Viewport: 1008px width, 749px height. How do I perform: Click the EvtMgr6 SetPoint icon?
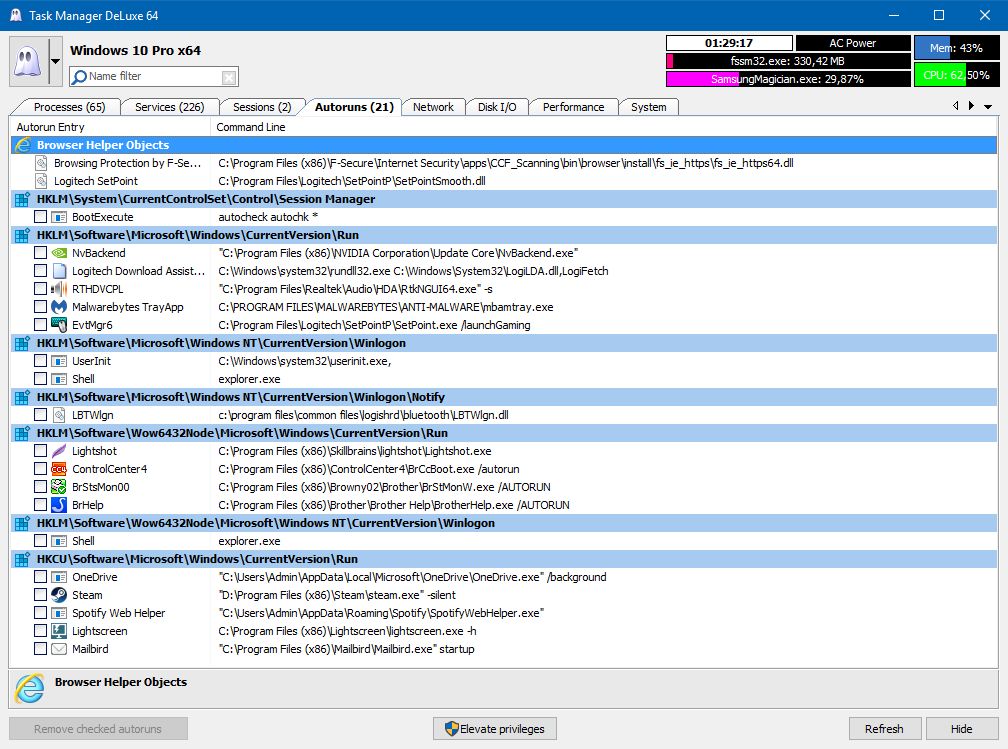[x=59, y=325]
